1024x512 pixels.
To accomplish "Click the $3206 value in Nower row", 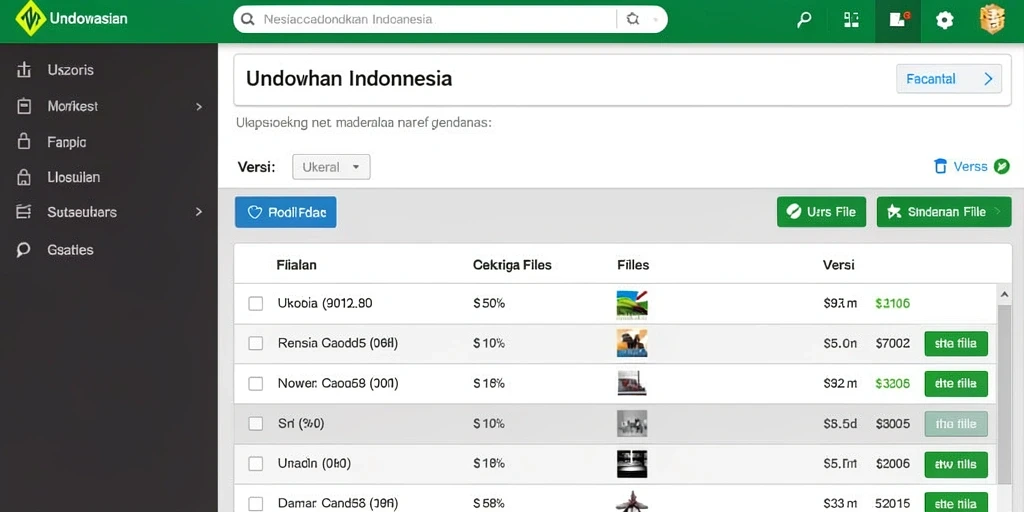I will pyautogui.click(x=892, y=384).
